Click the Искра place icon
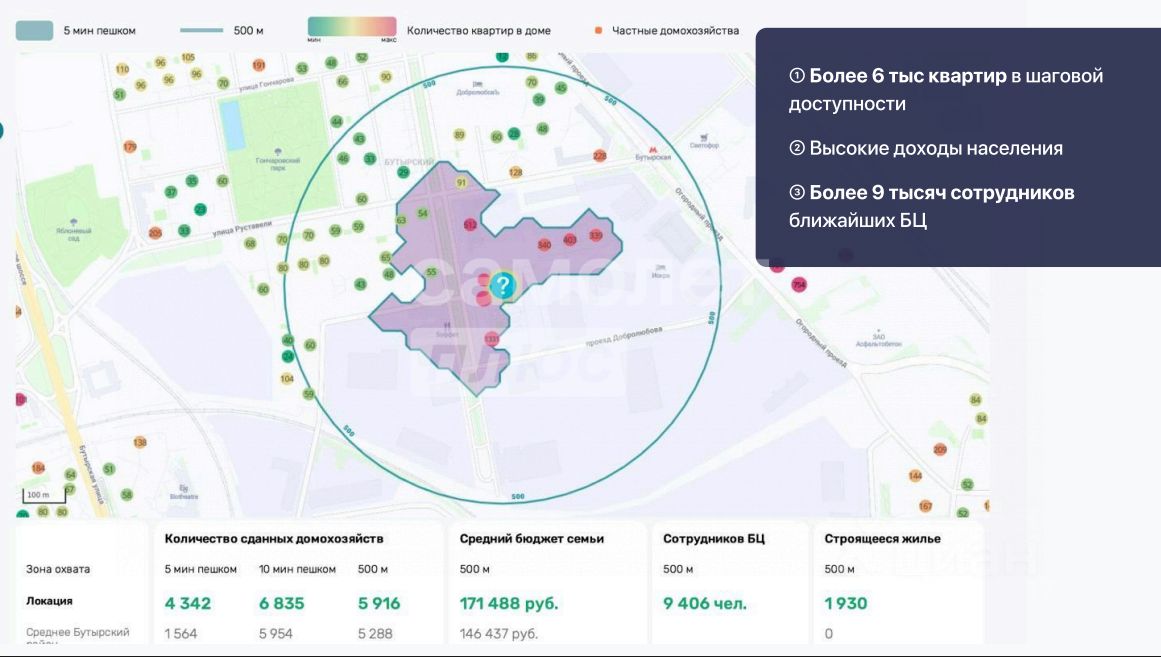 pos(659,266)
